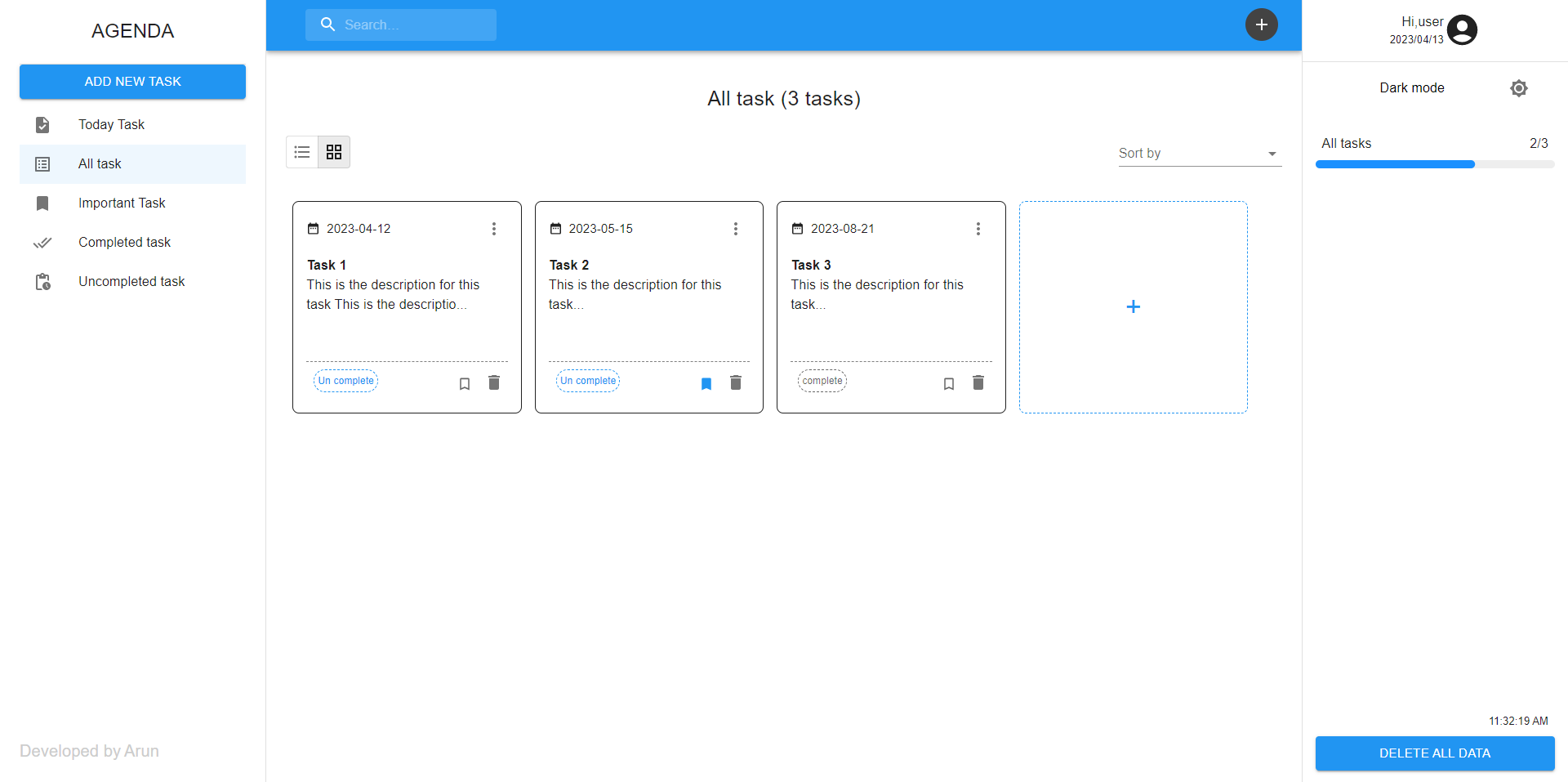The height and width of the screenshot is (782, 1568).
Task: Click the Important Task bookmark sidebar icon
Action: click(42, 203)
